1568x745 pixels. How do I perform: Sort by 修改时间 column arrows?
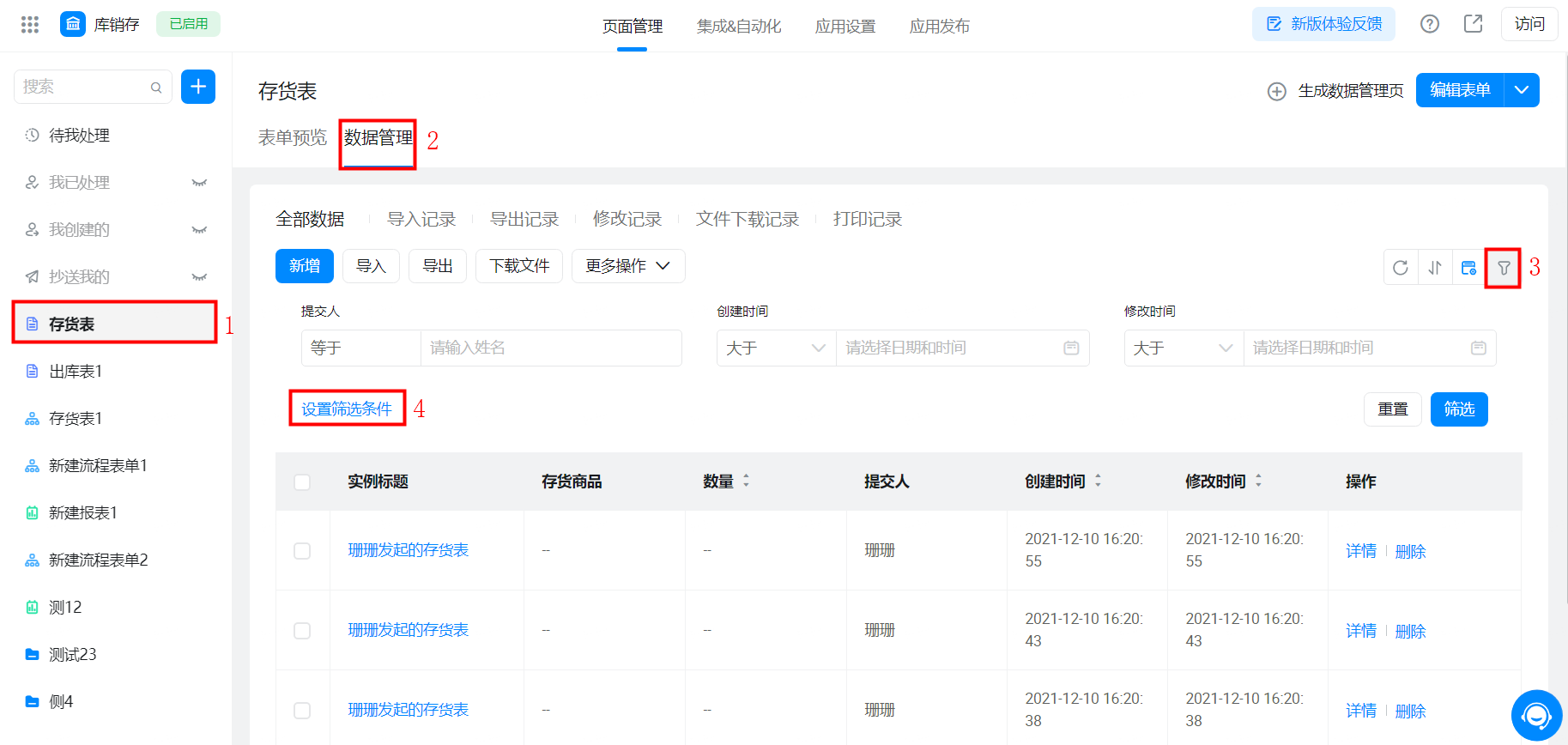pos(1258,481)
